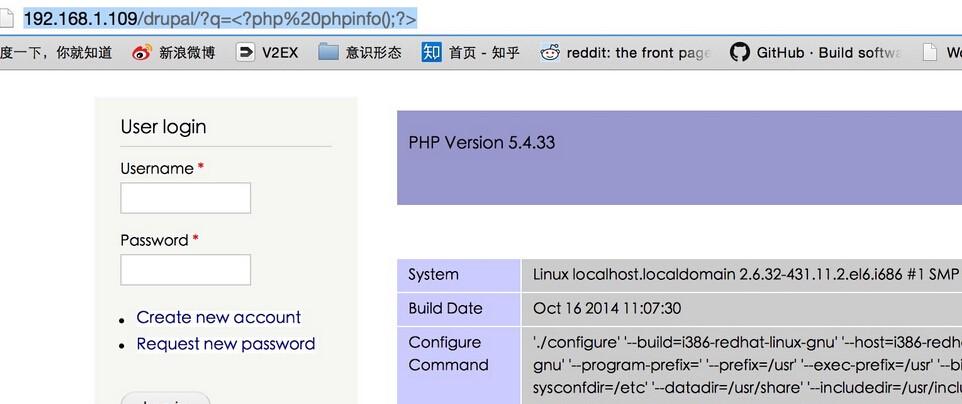Screen dimensions: 962x404
Task: Click the GitHub octocat bookmark icon
Action: (x=739, y=53)
